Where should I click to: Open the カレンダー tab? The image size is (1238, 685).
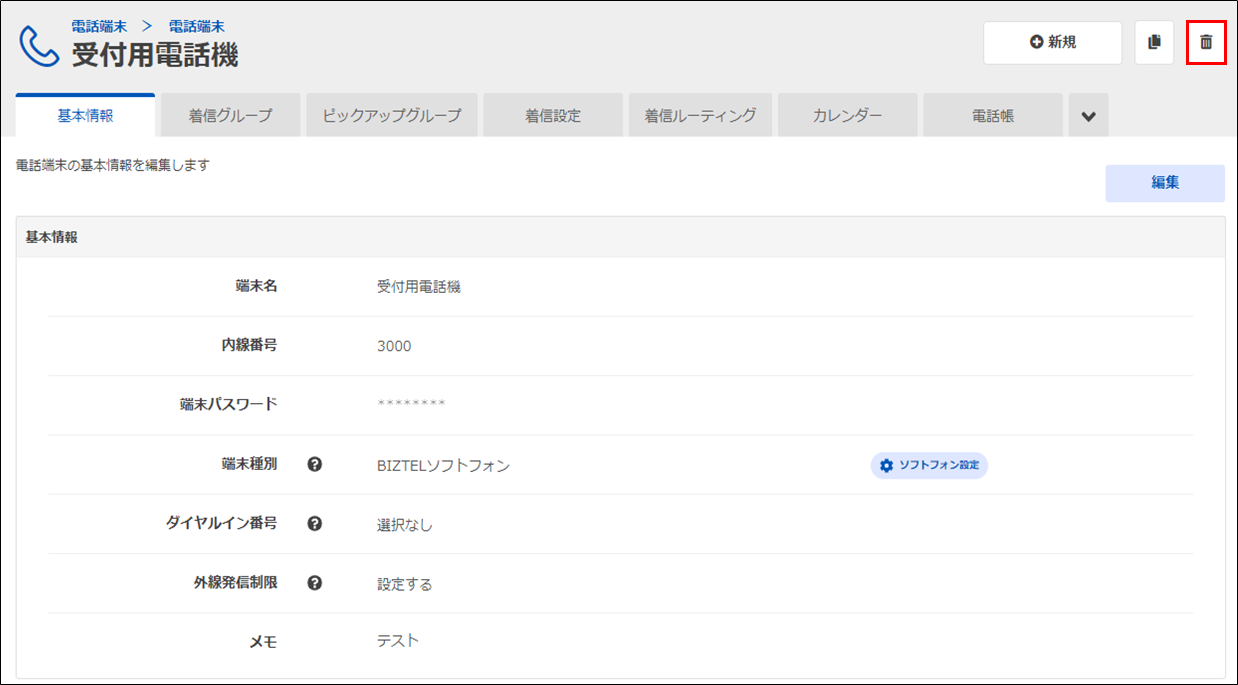tap(847, 116)
